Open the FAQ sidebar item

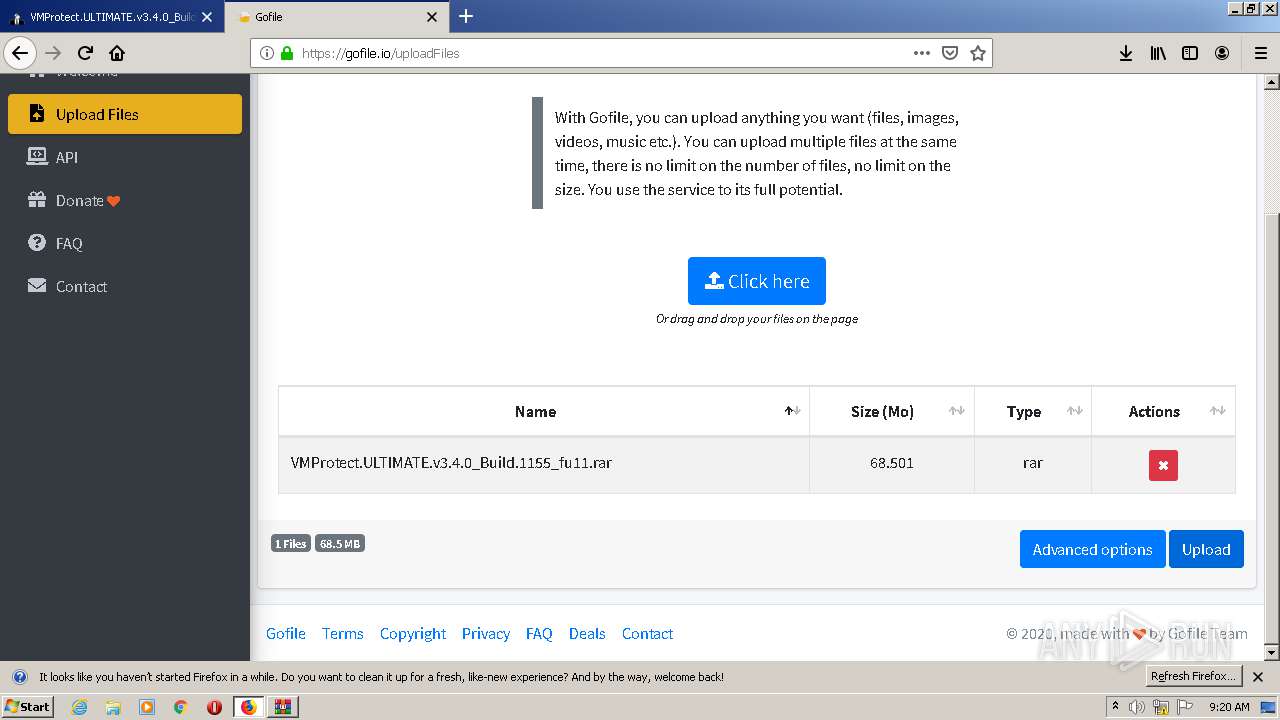pos(125,243)
